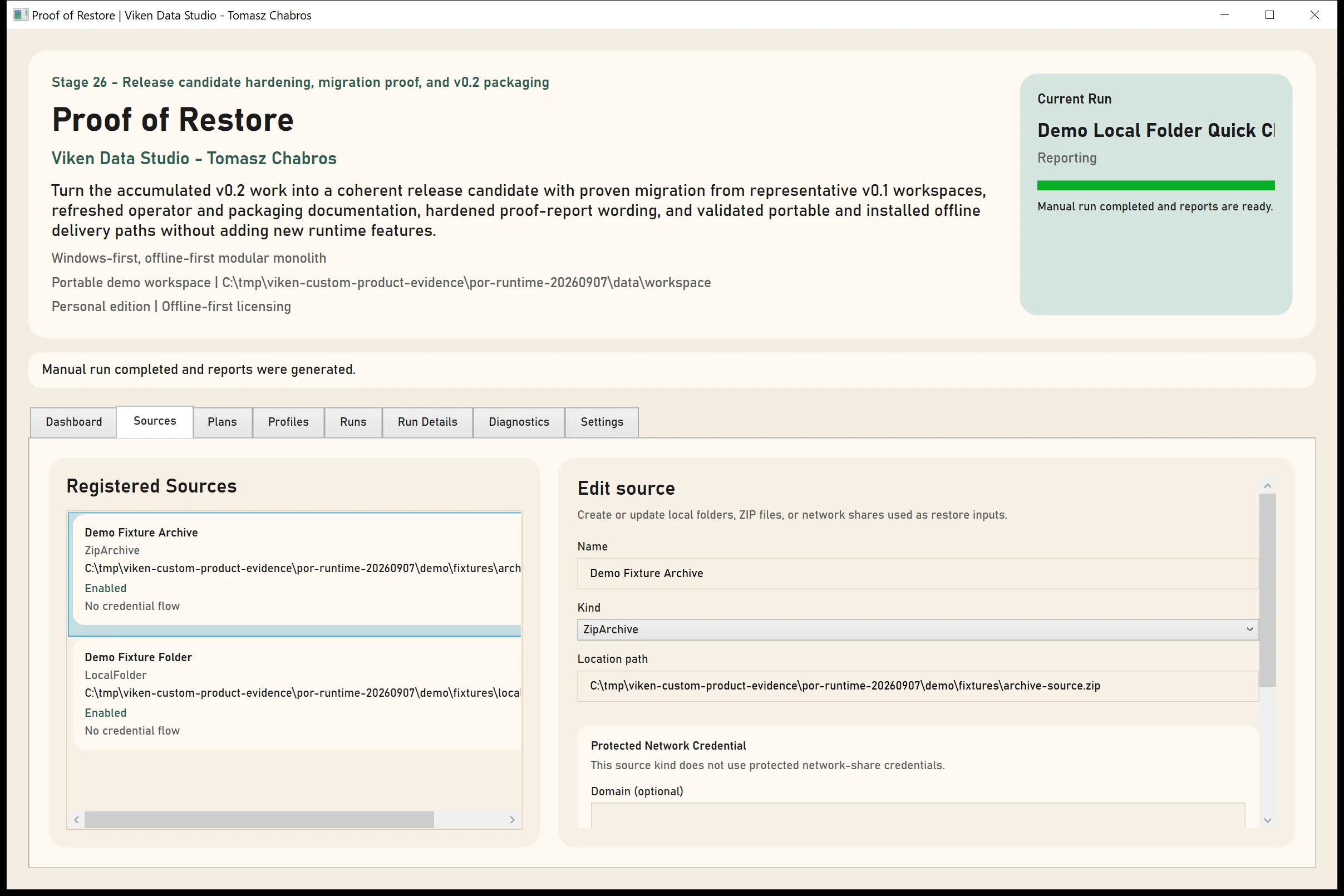Click into the Name field
Viewport: 1344px width, 896px height.
click(x=918, y=574)
